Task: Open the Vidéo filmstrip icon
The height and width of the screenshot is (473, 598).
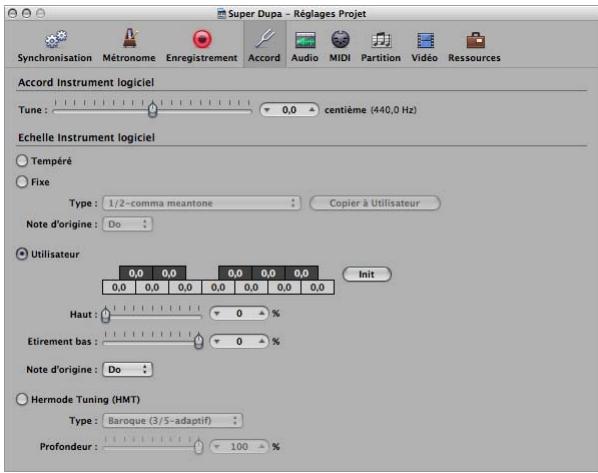Action: click(426, 40)
